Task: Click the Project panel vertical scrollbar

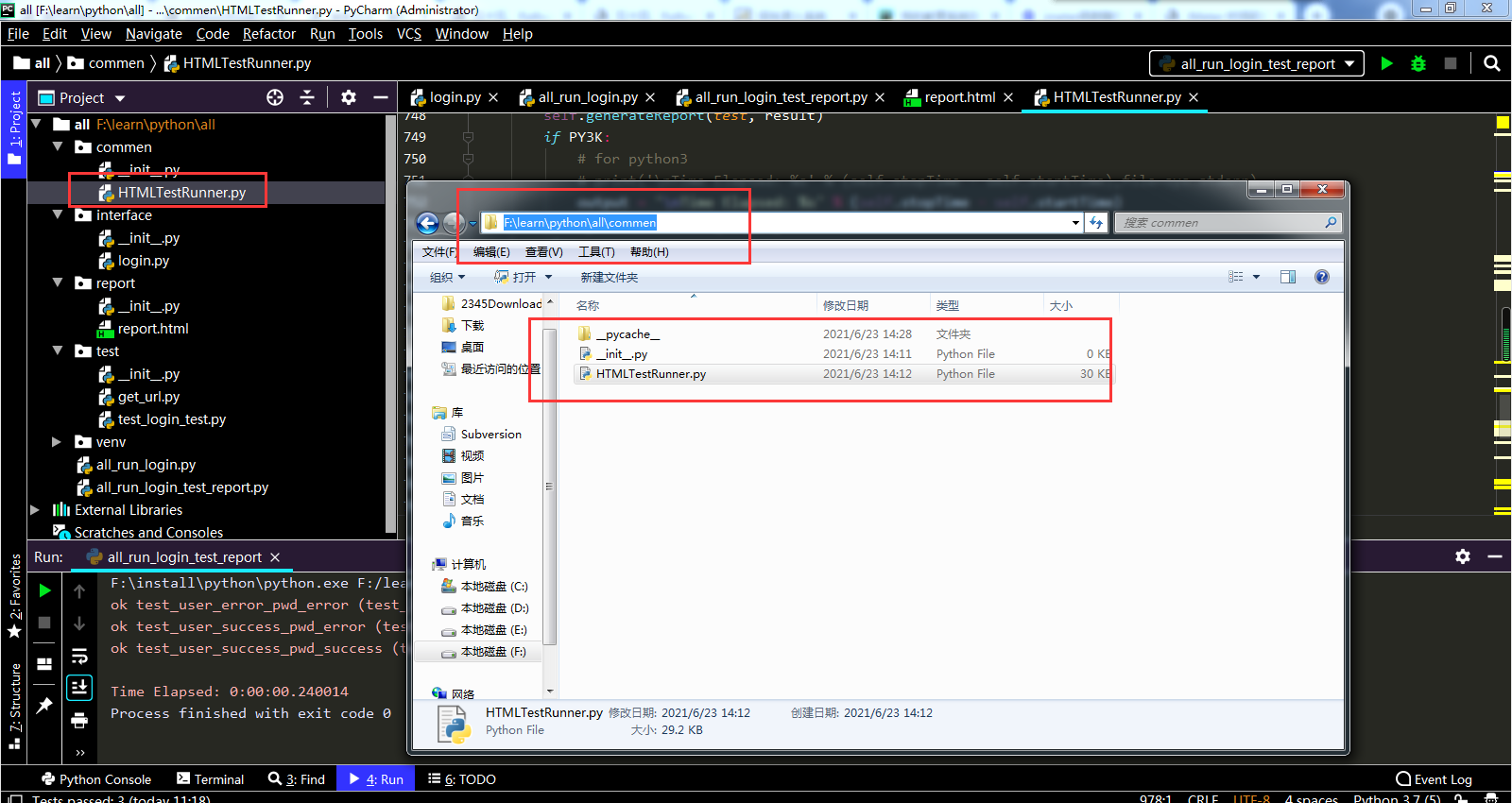Action: pyautogui.click(x=390, y=323)
